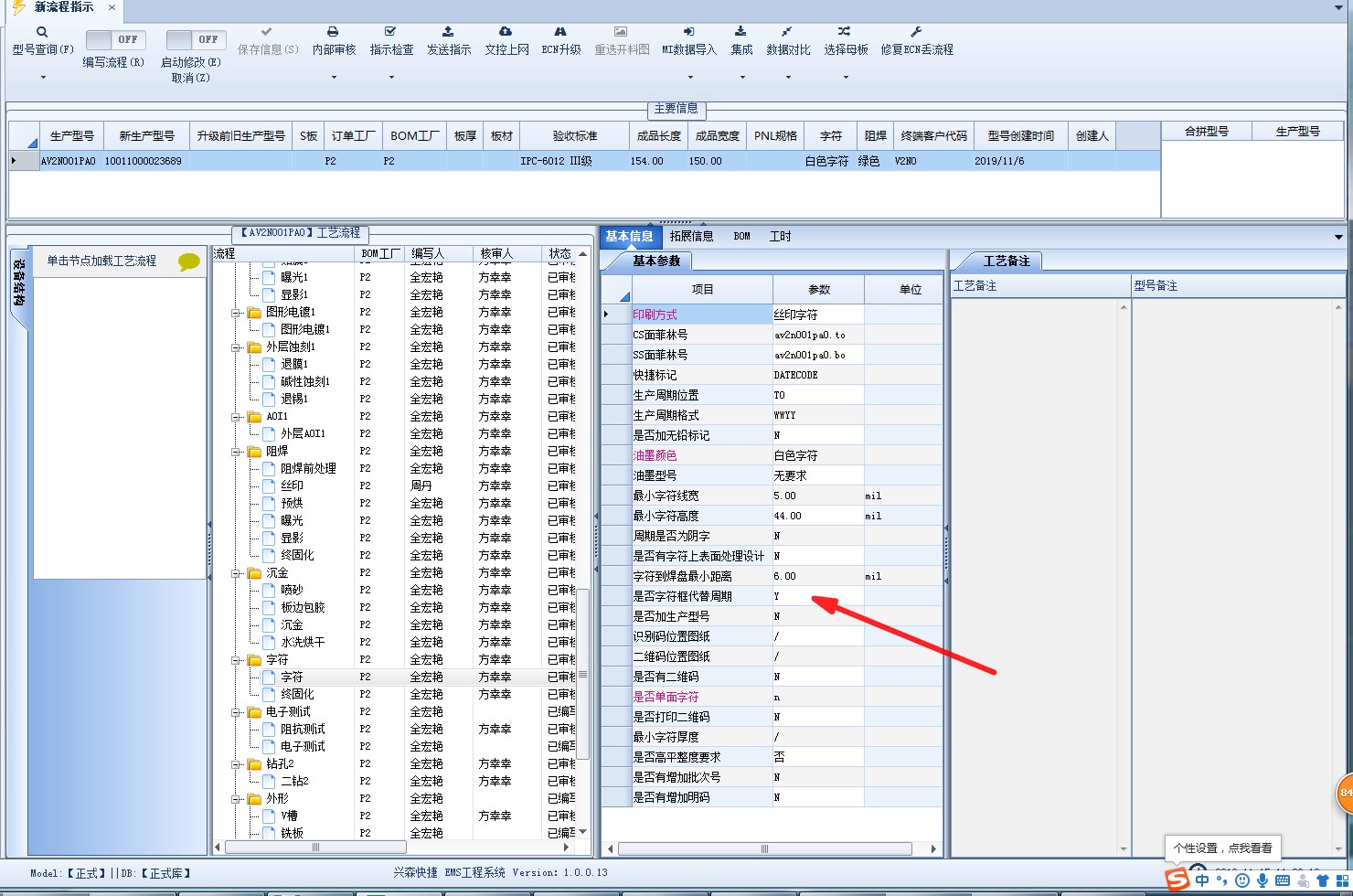Click 印刷方式 value 丝印字符
Screen dimensions: 1353x896
pyautogui.click(x=818, y=315)
